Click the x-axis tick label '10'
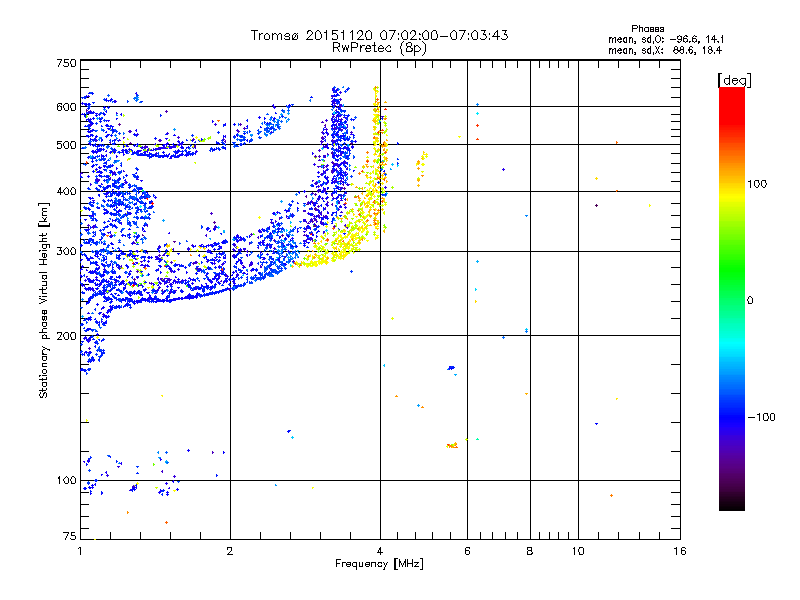 coord(578,551)
